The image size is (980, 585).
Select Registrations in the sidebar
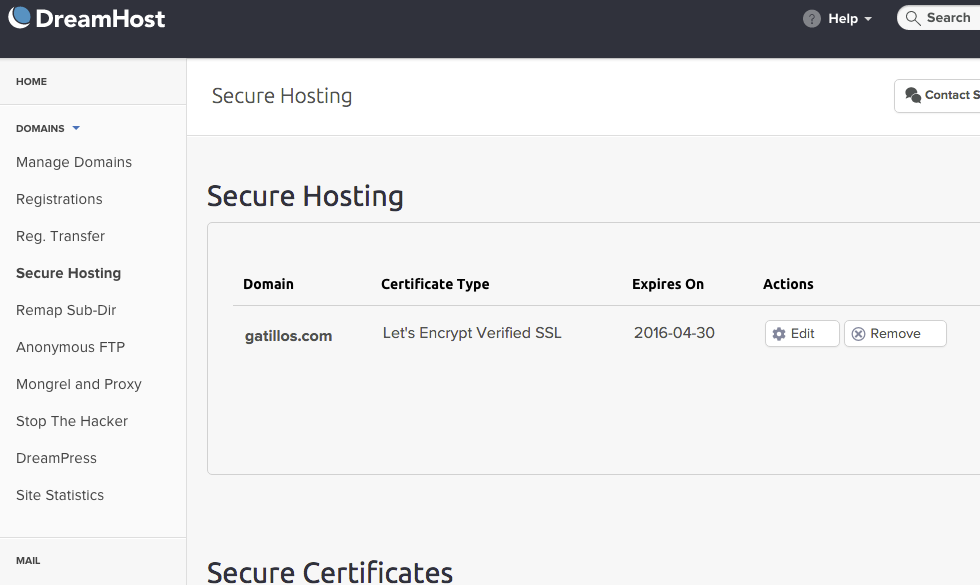coord(59,199)
